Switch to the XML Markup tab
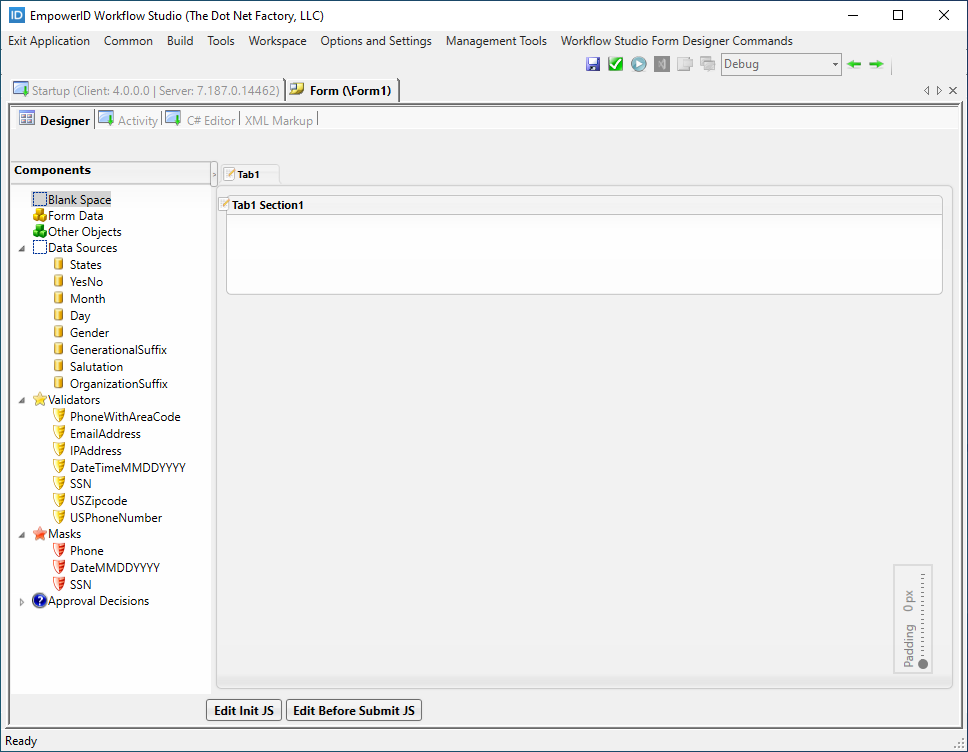Image resolution: width=968 pixels, height=752 pixels. click(x=278, y=120)
